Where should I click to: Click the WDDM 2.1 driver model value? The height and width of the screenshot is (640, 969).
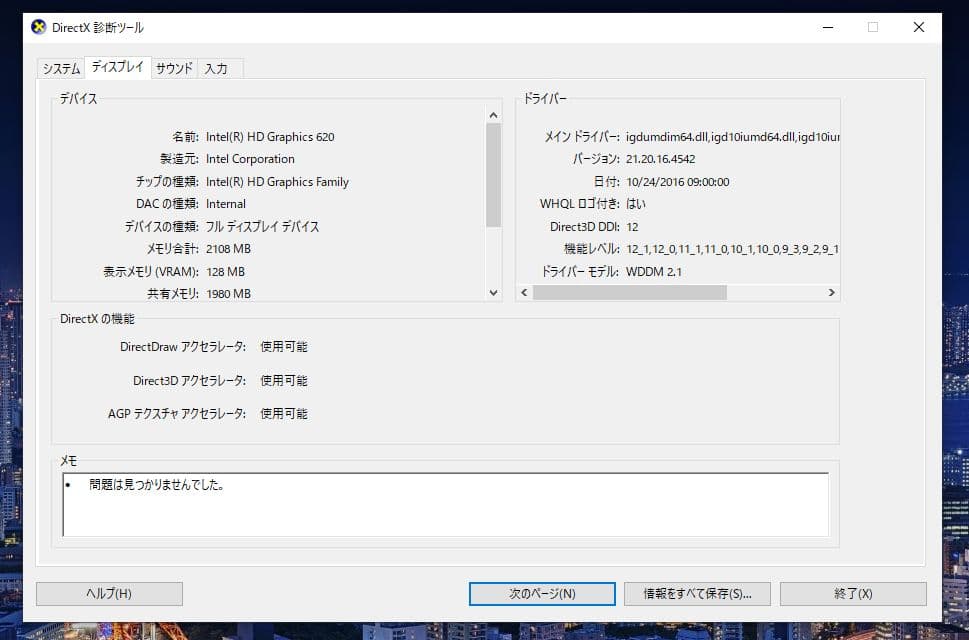(x=654, y=272)
